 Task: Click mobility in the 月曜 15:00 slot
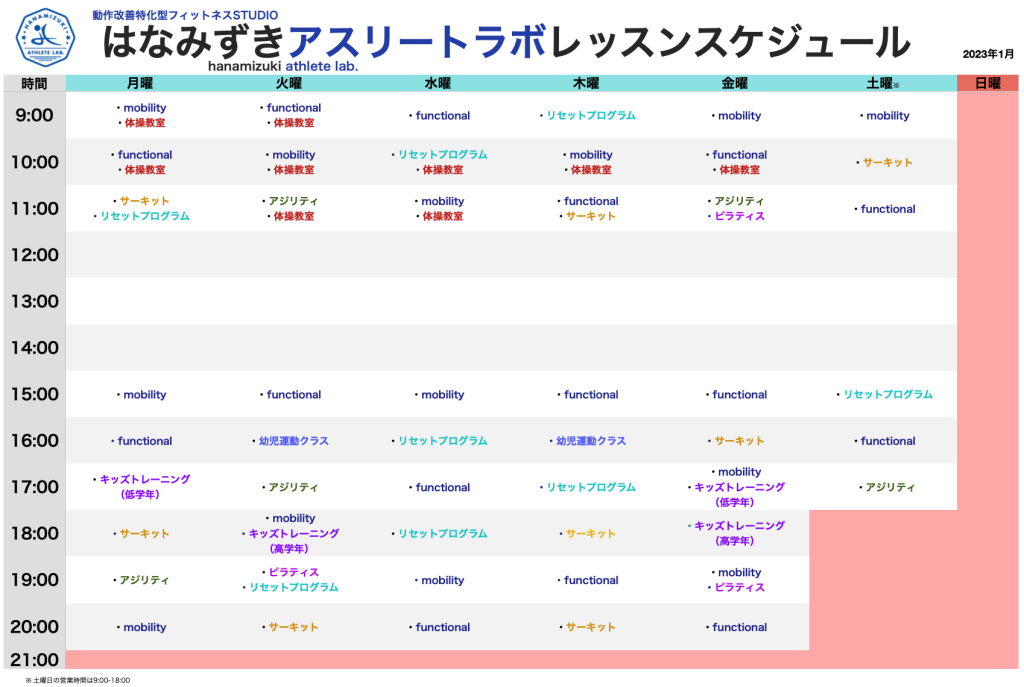tap(145, 394)
